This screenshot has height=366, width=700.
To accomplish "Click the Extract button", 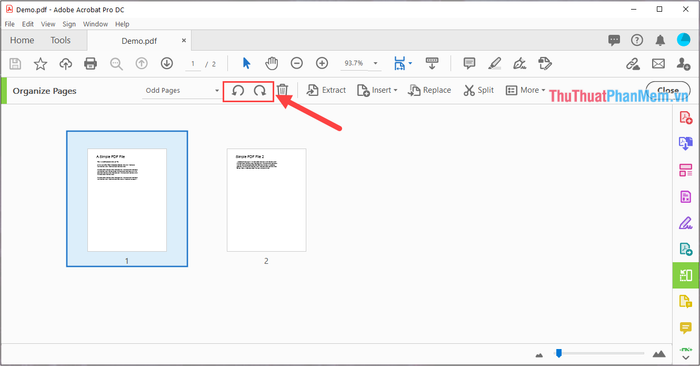I will pyautogui.click(x=326, y=90).
